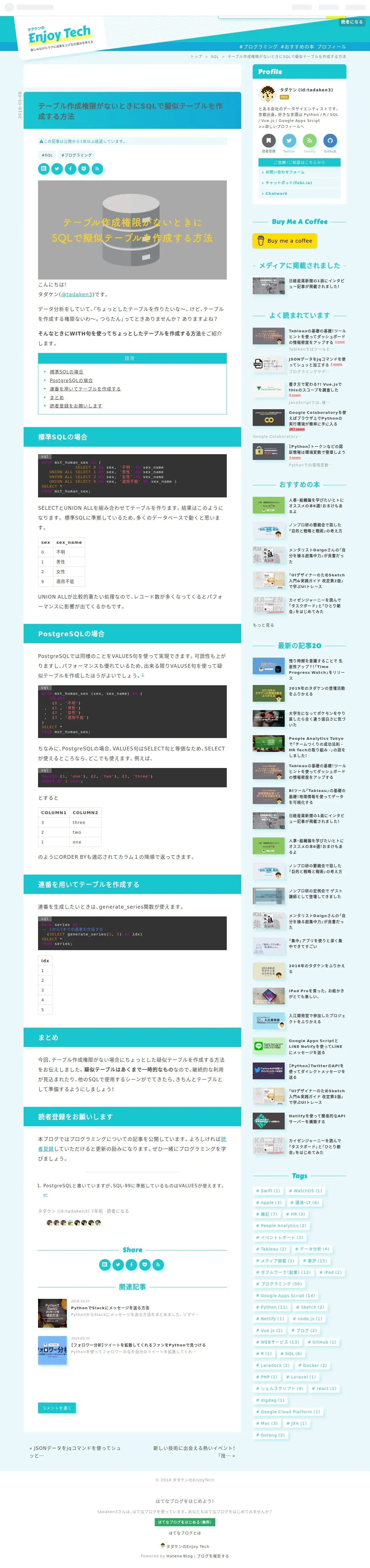Open the Github icon in Profile panel

point(330,141)
